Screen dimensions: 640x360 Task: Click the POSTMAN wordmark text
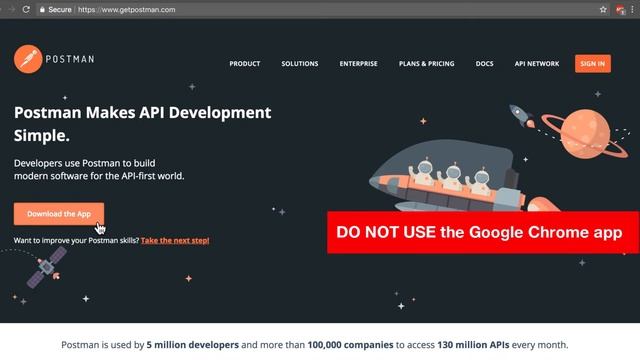click(x=70, y=59)
